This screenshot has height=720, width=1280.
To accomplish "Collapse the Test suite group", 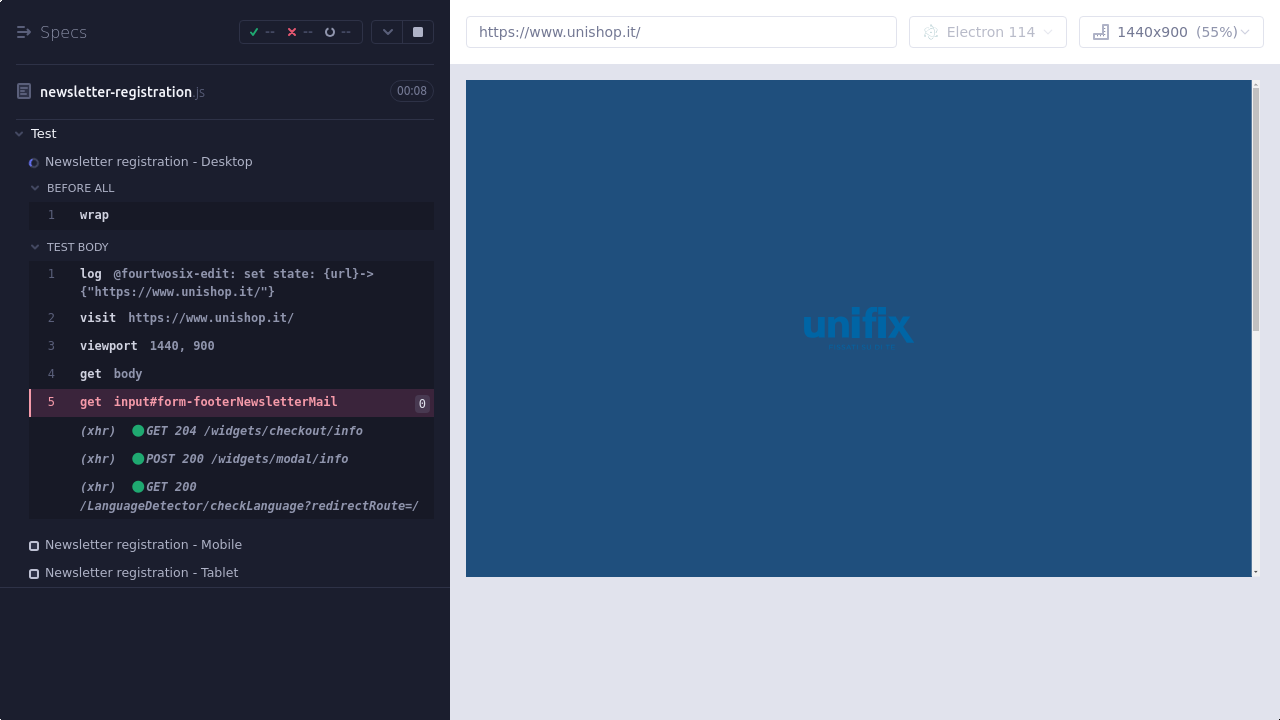I will (19, 134).
